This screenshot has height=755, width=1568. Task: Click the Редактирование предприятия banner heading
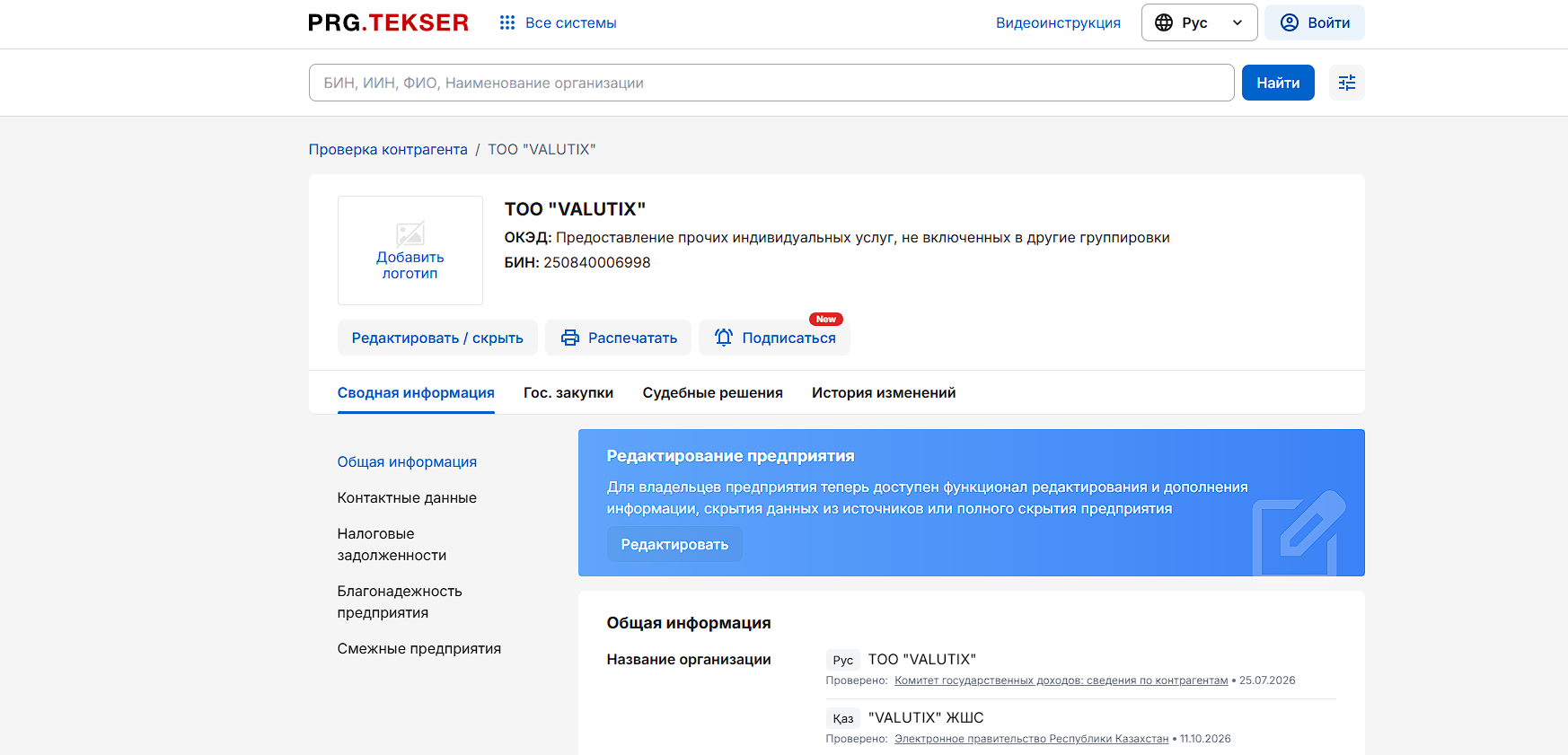click(730, 456)
